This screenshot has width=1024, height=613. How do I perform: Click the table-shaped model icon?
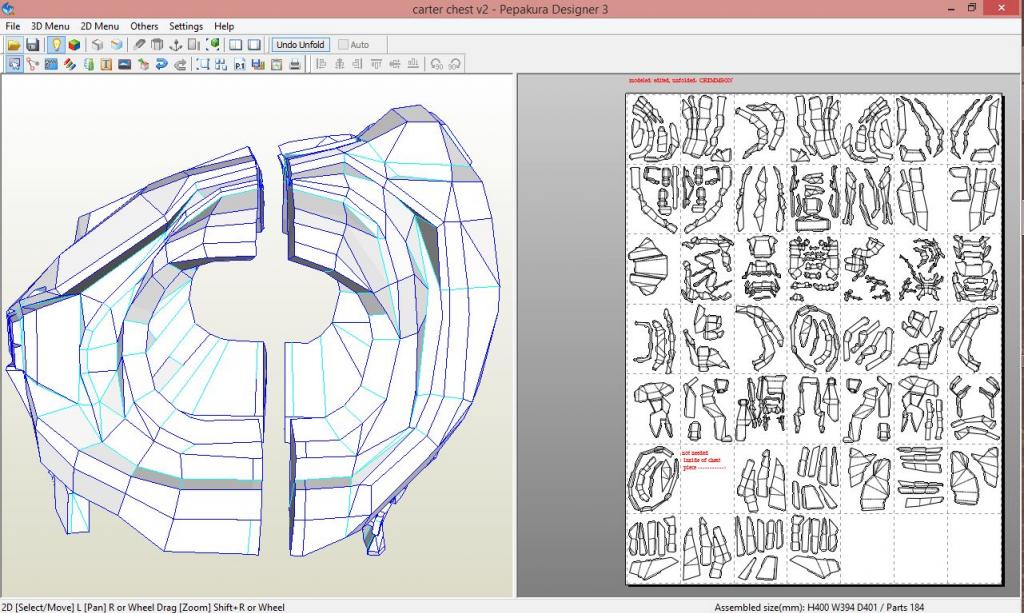point(157,44)
